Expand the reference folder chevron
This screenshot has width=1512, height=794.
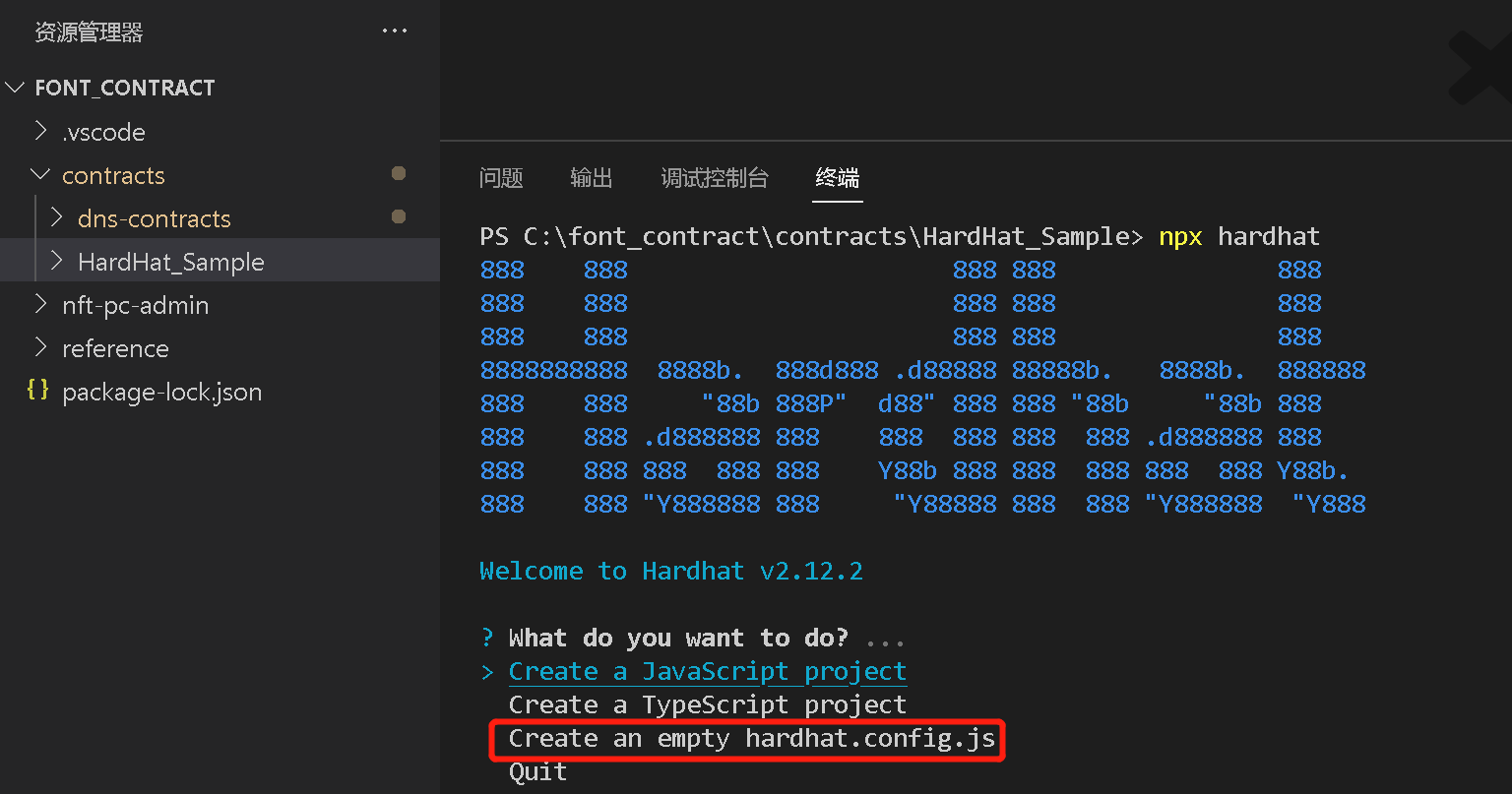coord(40,347)
